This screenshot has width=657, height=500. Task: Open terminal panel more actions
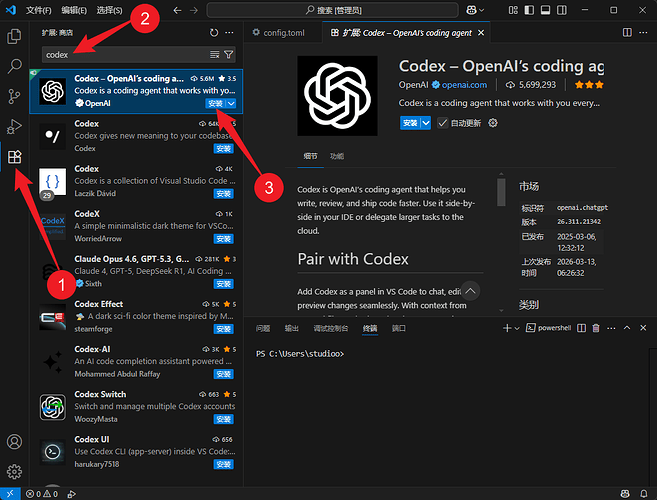(611, 328)
